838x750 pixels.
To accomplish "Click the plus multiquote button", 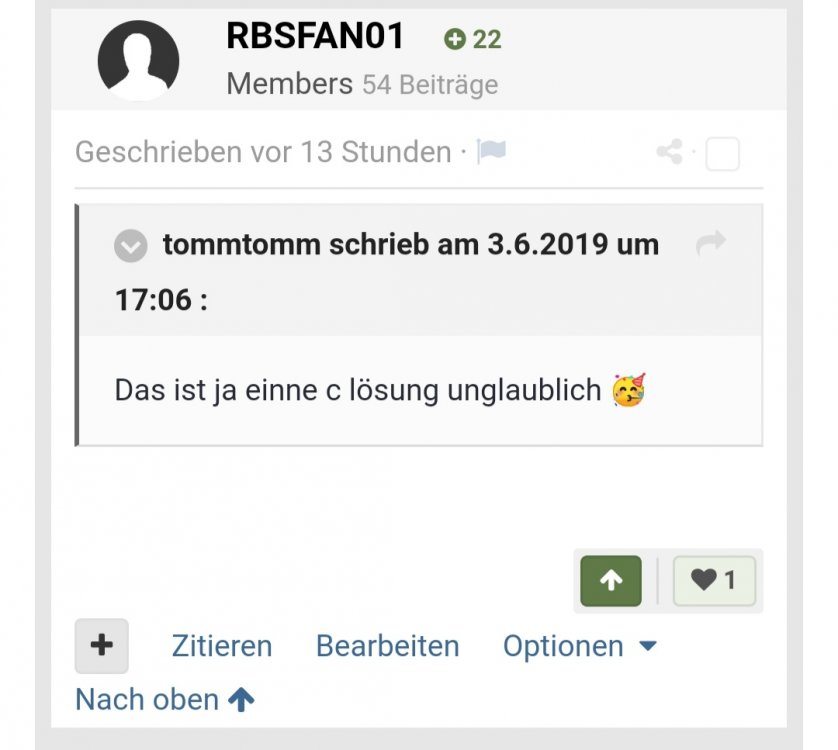I will pyautogui.click(x=102, y=646).
